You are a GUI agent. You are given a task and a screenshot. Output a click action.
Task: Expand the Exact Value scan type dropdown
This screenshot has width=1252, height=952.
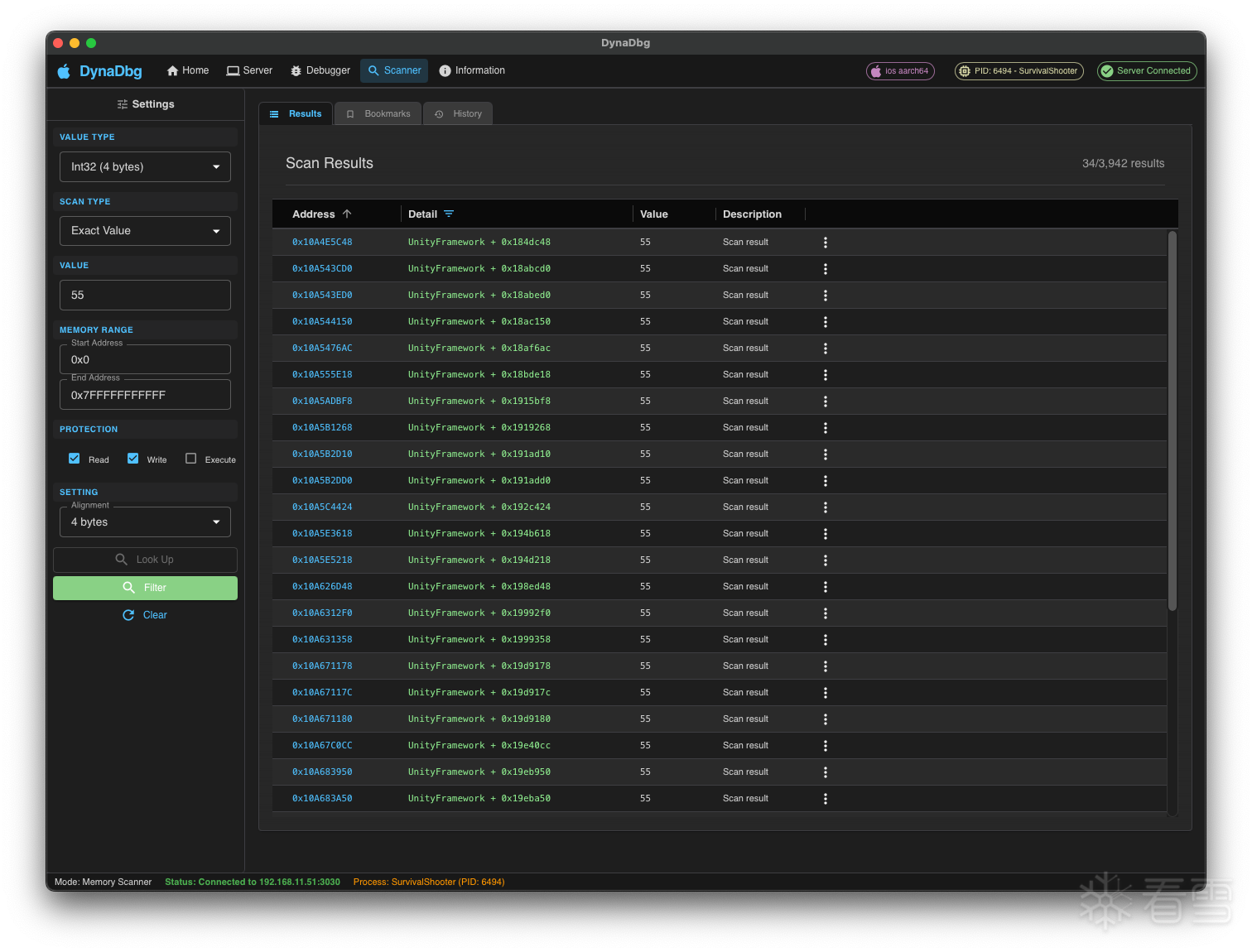[x=145, y=231]
